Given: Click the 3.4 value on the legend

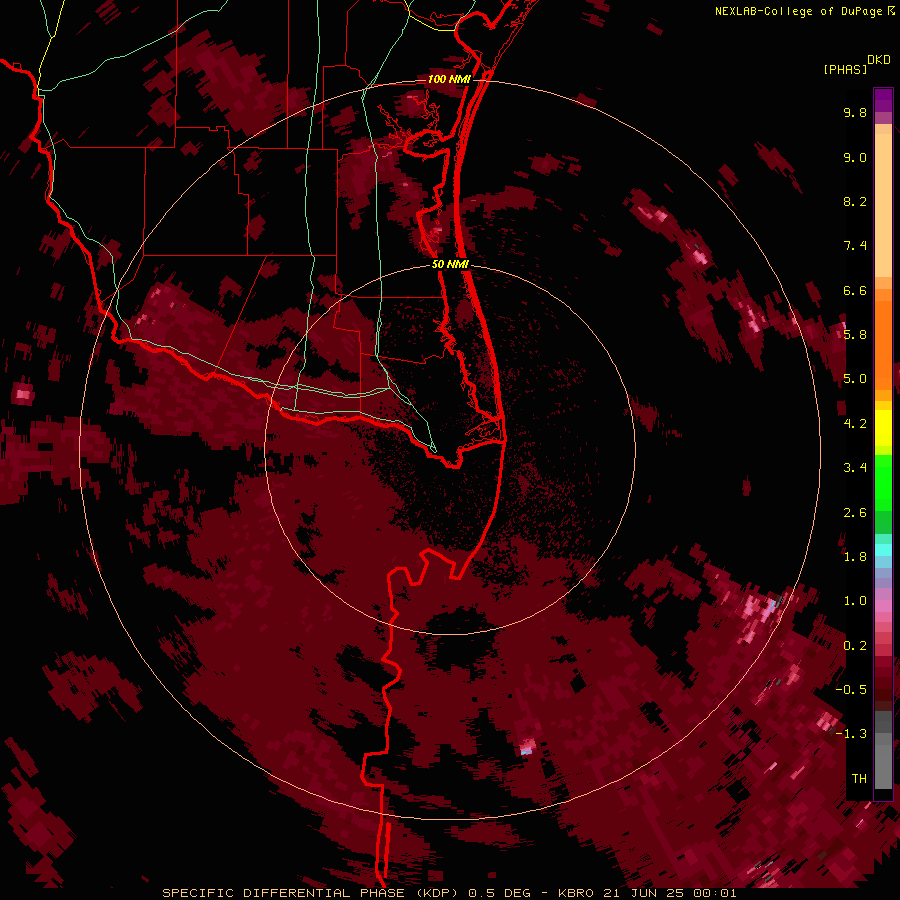Looking at the screenshot, I should 855,468.
